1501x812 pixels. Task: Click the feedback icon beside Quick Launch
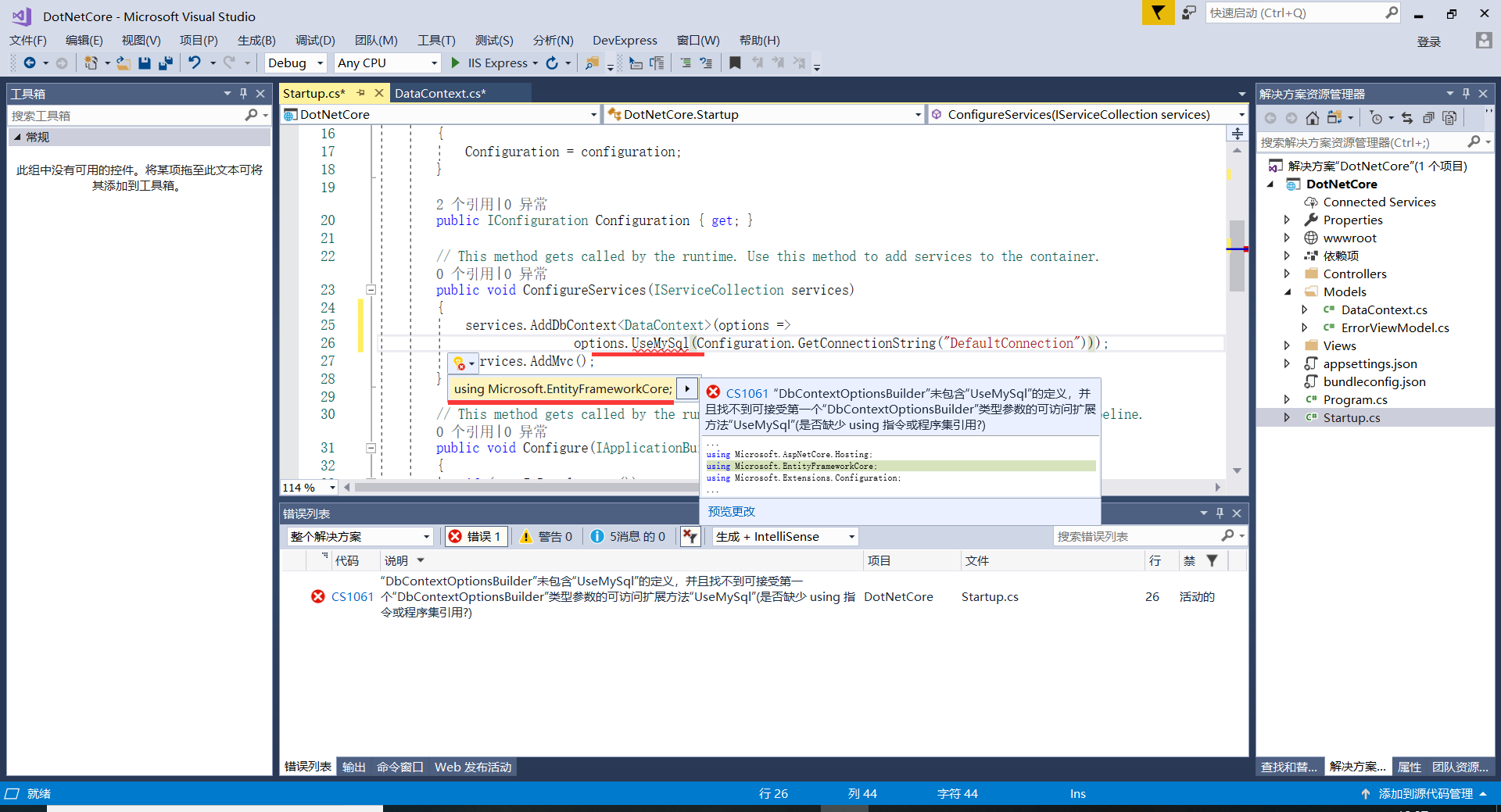pyautogui.click(x=1189, y=13)
